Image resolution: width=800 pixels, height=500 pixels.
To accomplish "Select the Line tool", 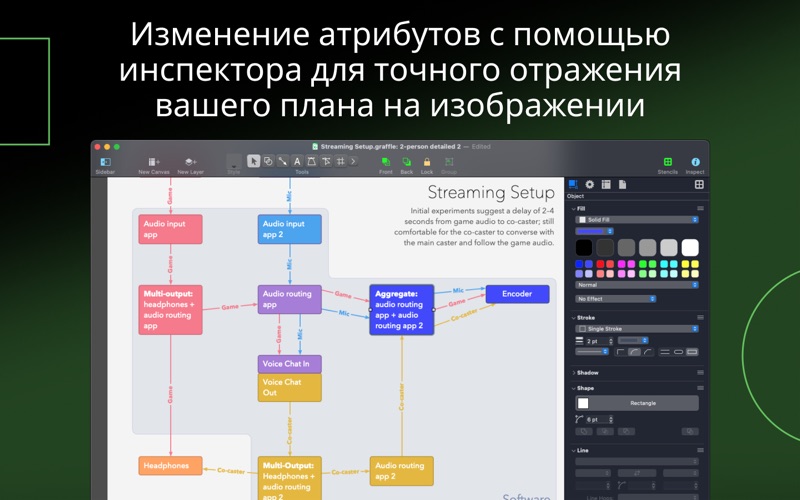I will pyautogui.click(x=282, y=161).
